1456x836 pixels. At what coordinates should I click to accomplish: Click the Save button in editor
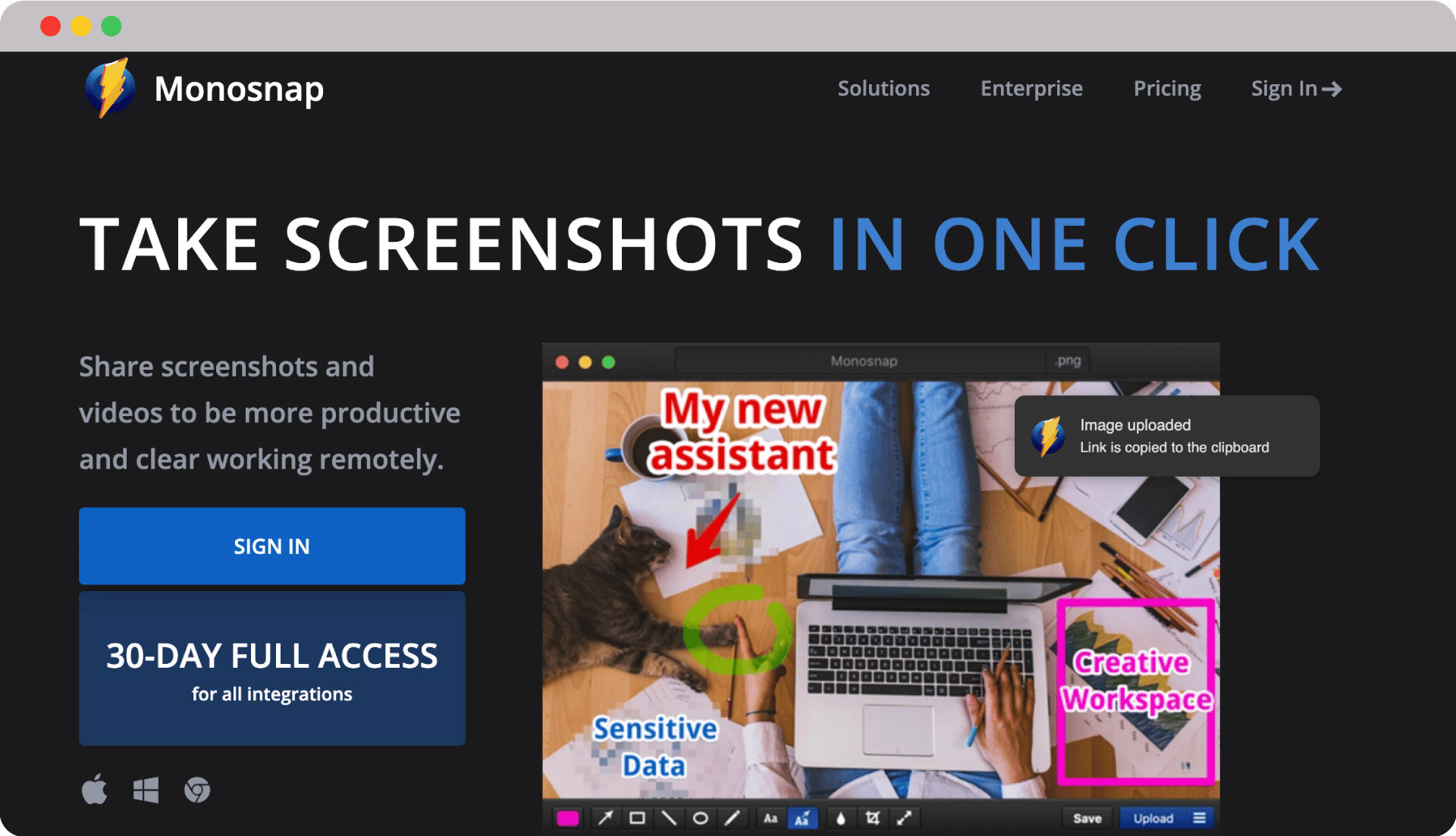tap(1087, 818)
